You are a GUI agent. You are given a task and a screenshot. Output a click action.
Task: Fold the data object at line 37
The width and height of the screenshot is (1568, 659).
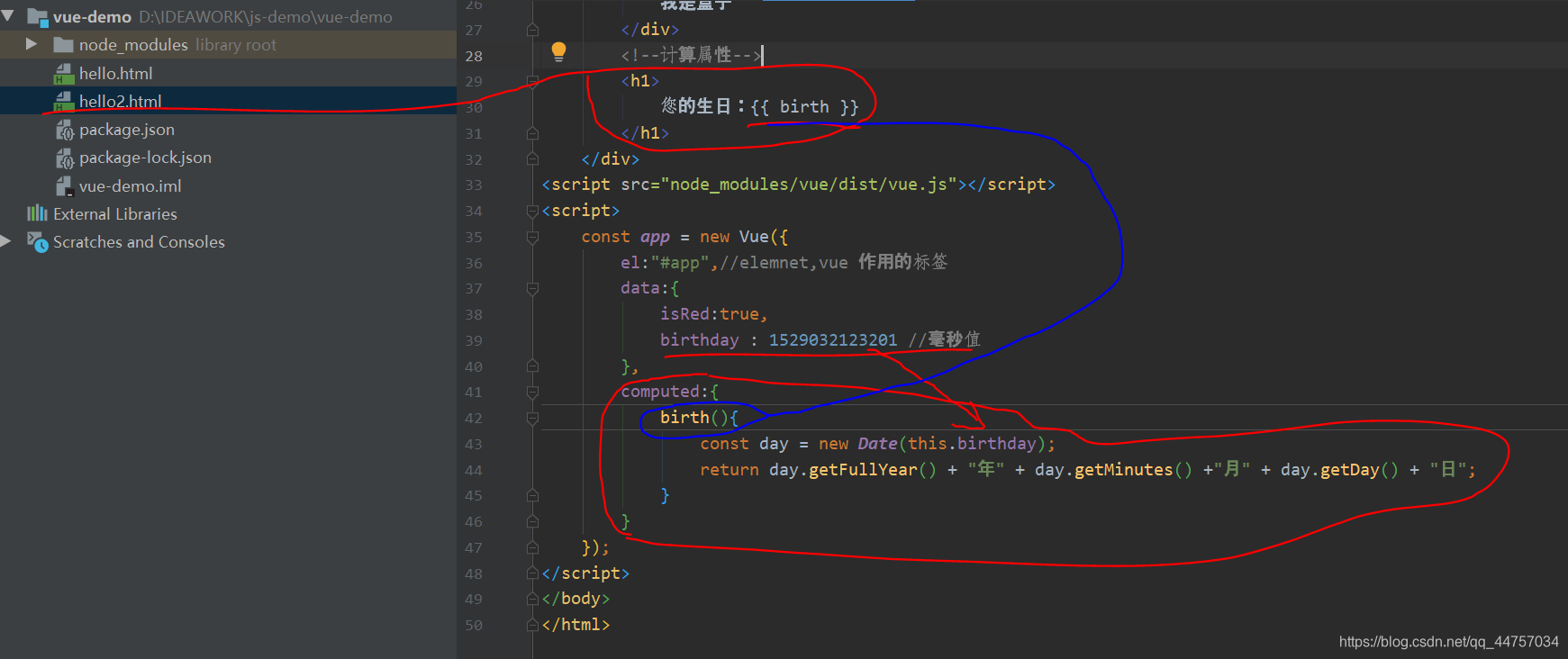tap(532, 289)
